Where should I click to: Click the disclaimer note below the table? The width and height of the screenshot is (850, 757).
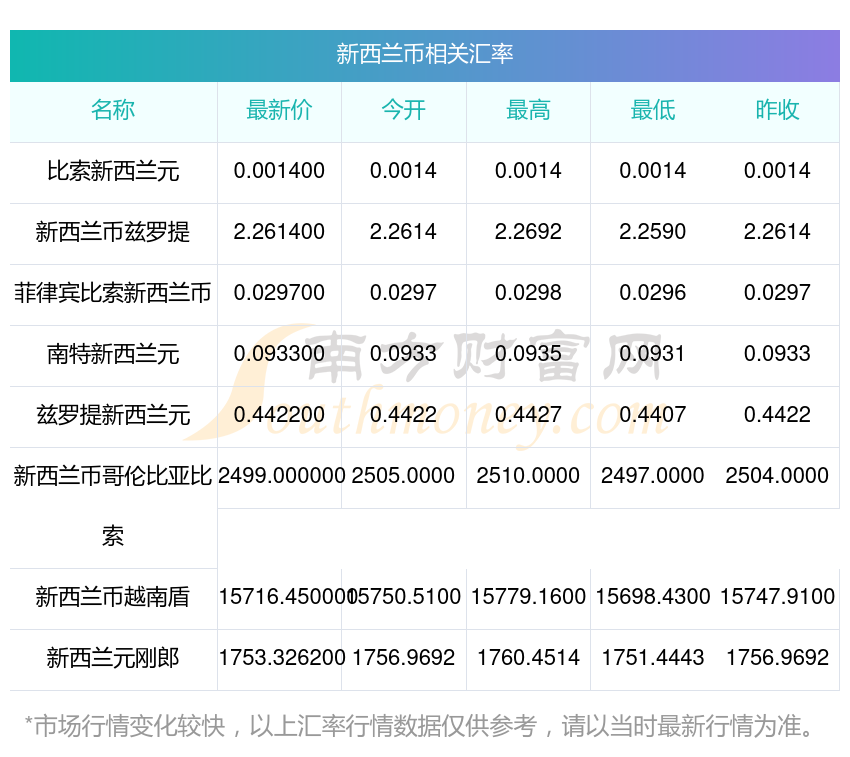click(418, 726)
